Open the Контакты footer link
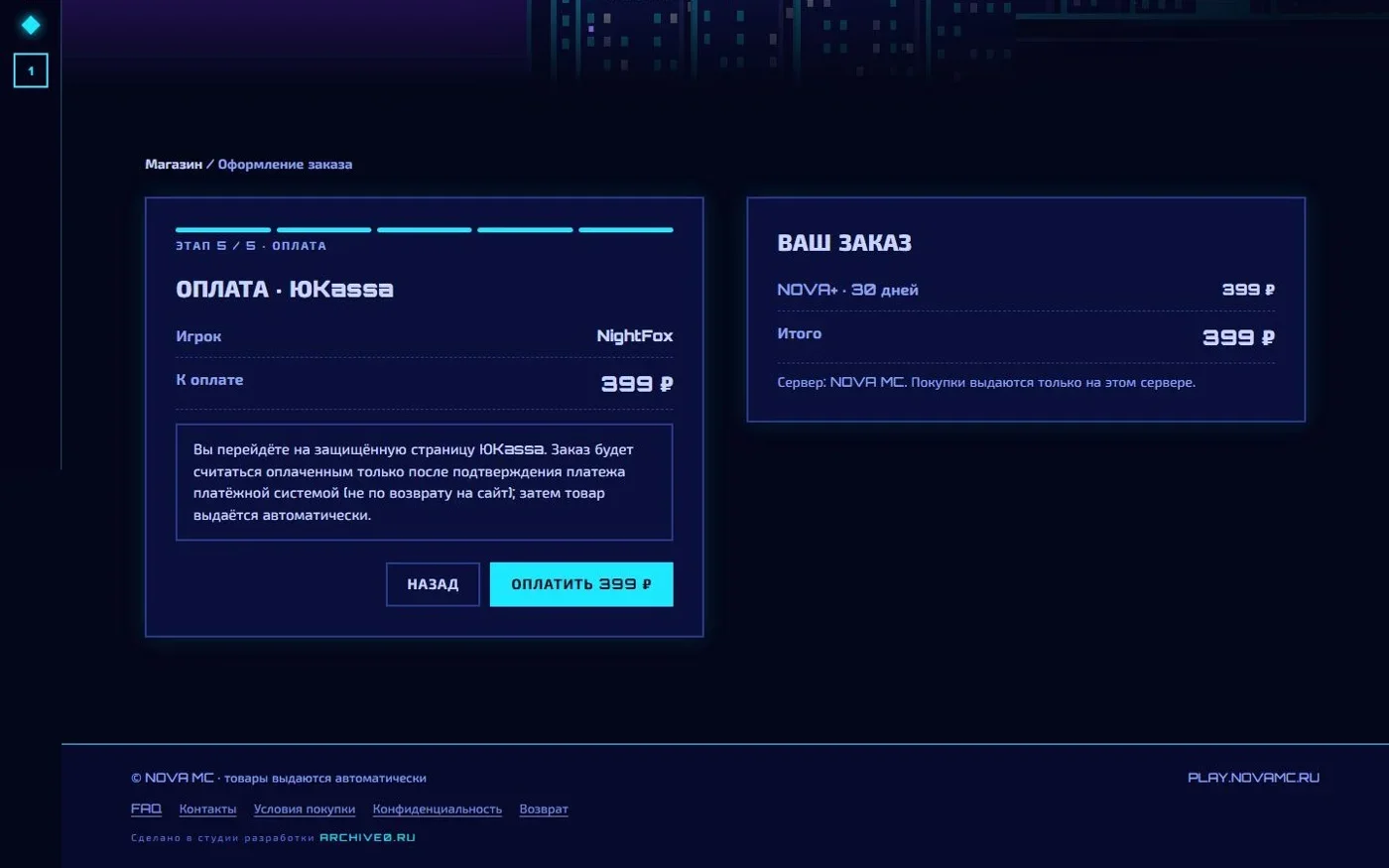The width and height of the screenshot is (1389, 868). (x=207, y=809)
